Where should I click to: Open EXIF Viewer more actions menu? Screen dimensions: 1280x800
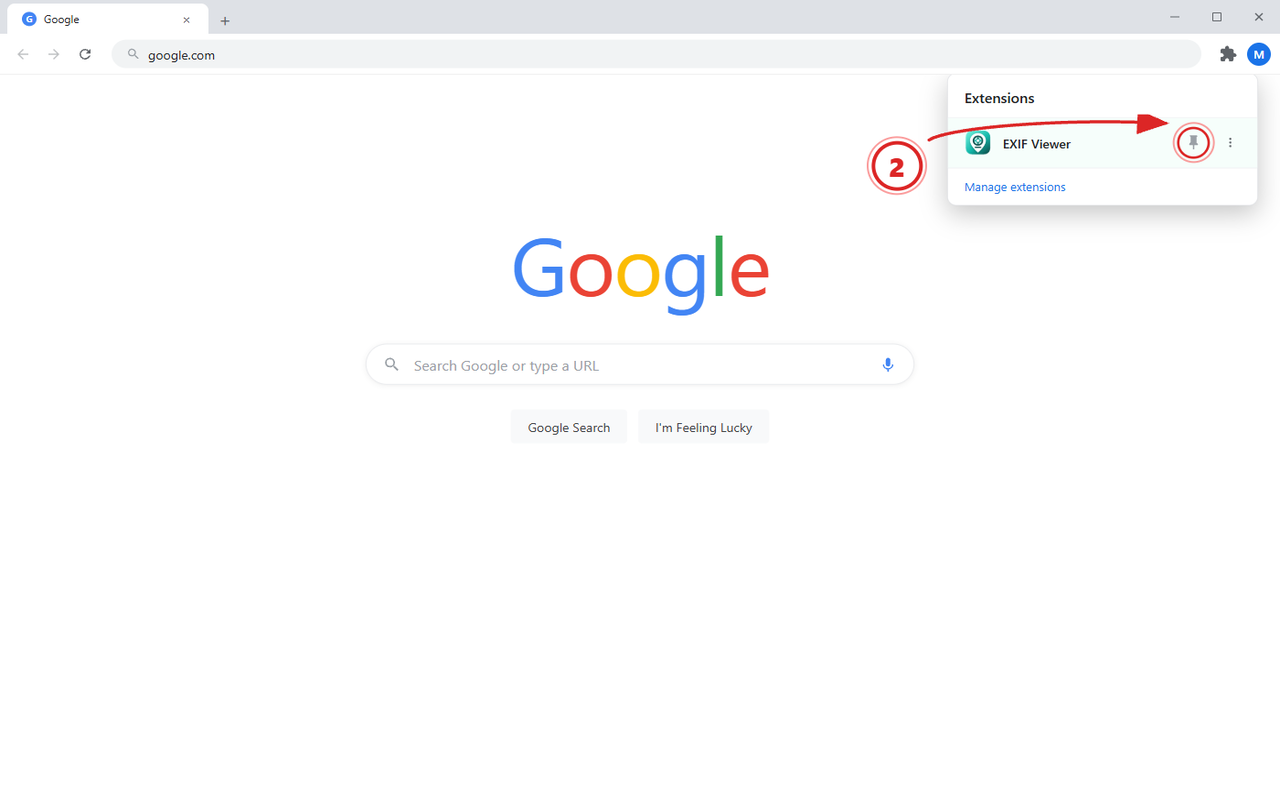click(x=1230, y=143)
